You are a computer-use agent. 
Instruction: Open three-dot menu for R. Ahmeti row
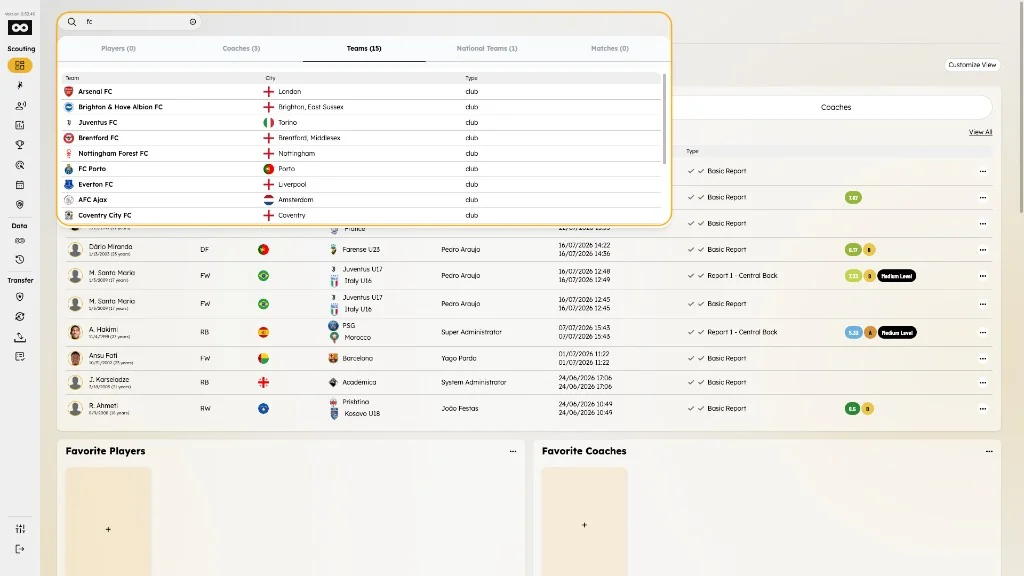(x=983, y=409)
